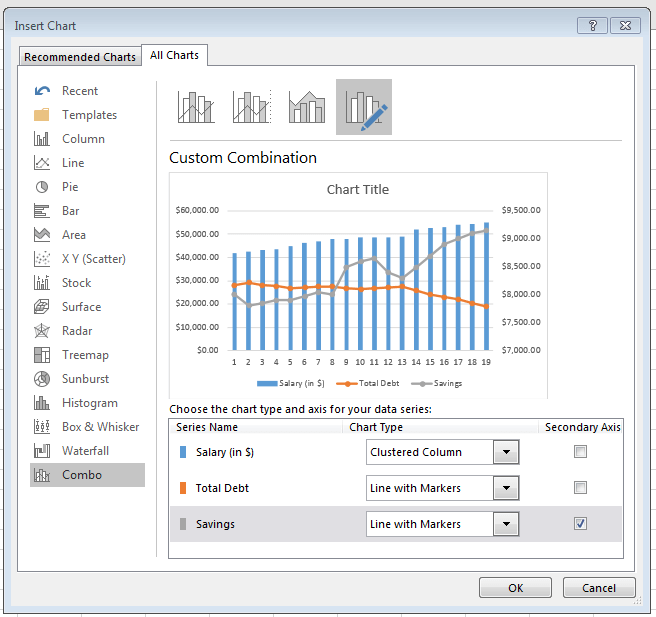Viewport: 656px width, 617px height.
Task: Enable secondary axis for Total Debt
Action: [580, 488]
